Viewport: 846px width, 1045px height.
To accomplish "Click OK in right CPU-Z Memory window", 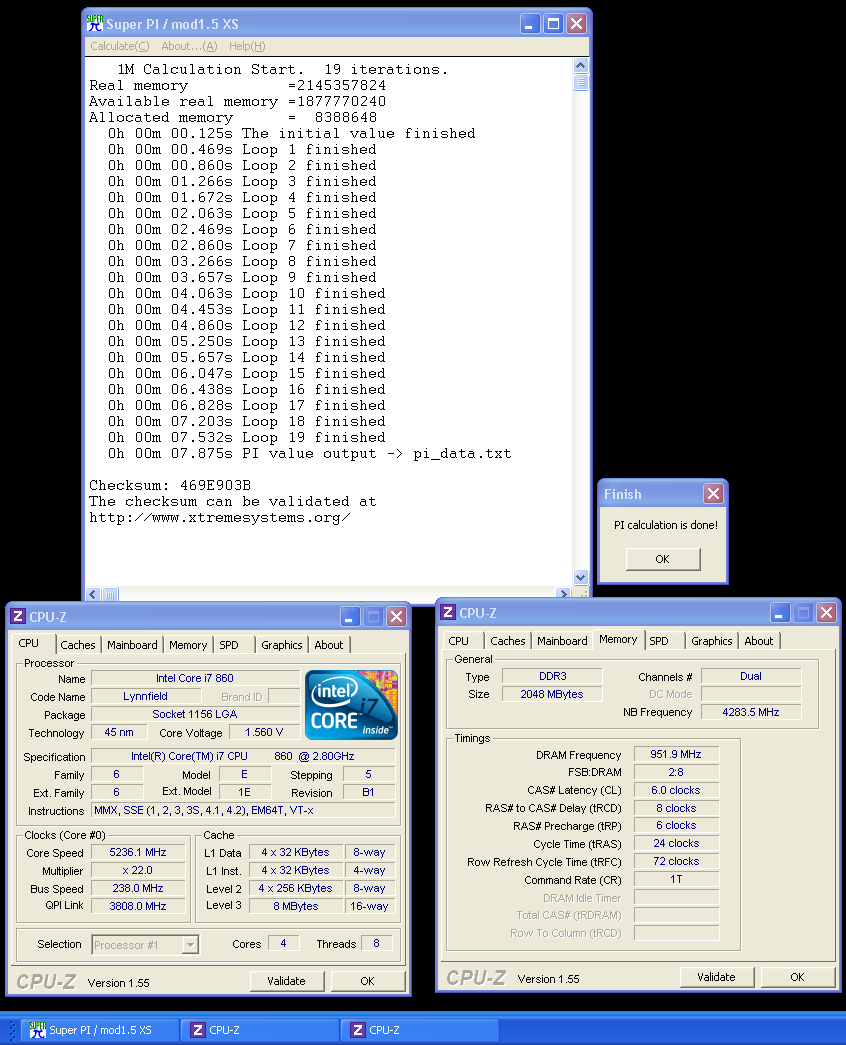I will coord(797,977).
